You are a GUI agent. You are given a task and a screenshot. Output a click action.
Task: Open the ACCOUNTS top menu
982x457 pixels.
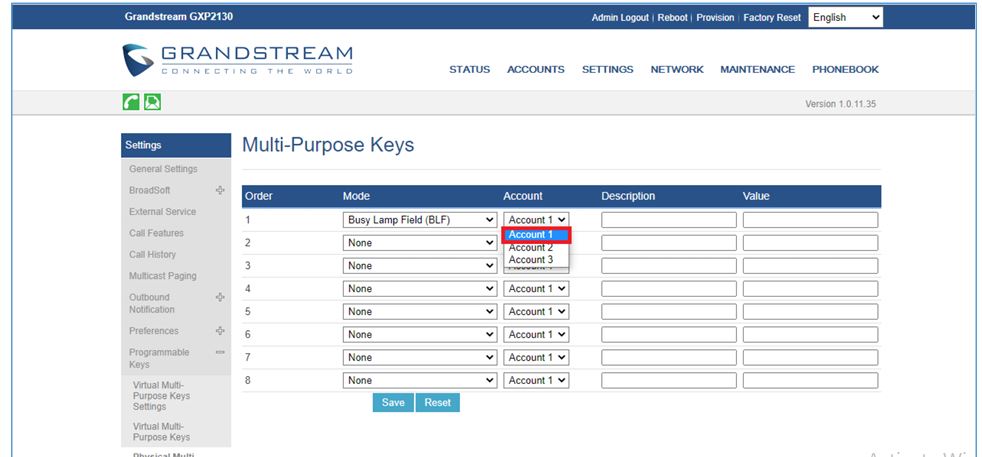click(535, 70)
